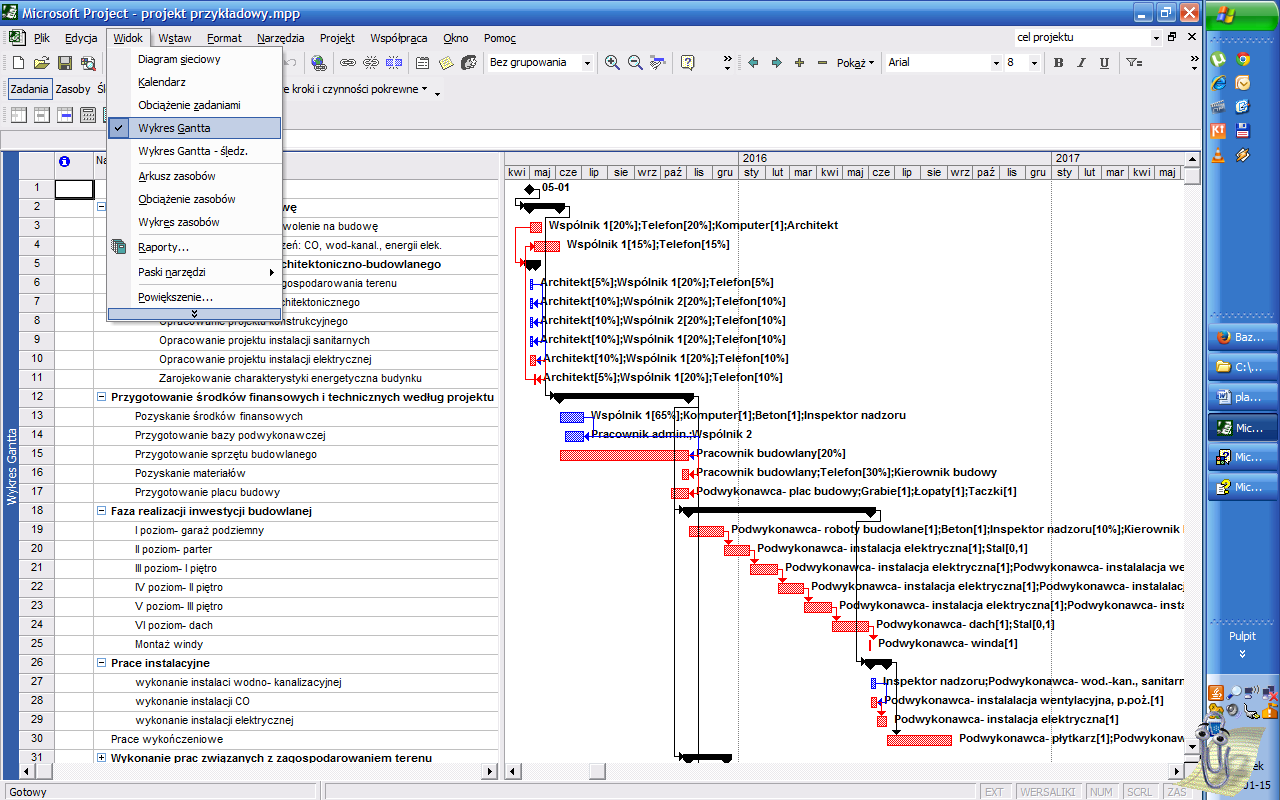Choose Wykres zasobów view
The width and height of the screenshot is (1280, 800).
(194, 222)
